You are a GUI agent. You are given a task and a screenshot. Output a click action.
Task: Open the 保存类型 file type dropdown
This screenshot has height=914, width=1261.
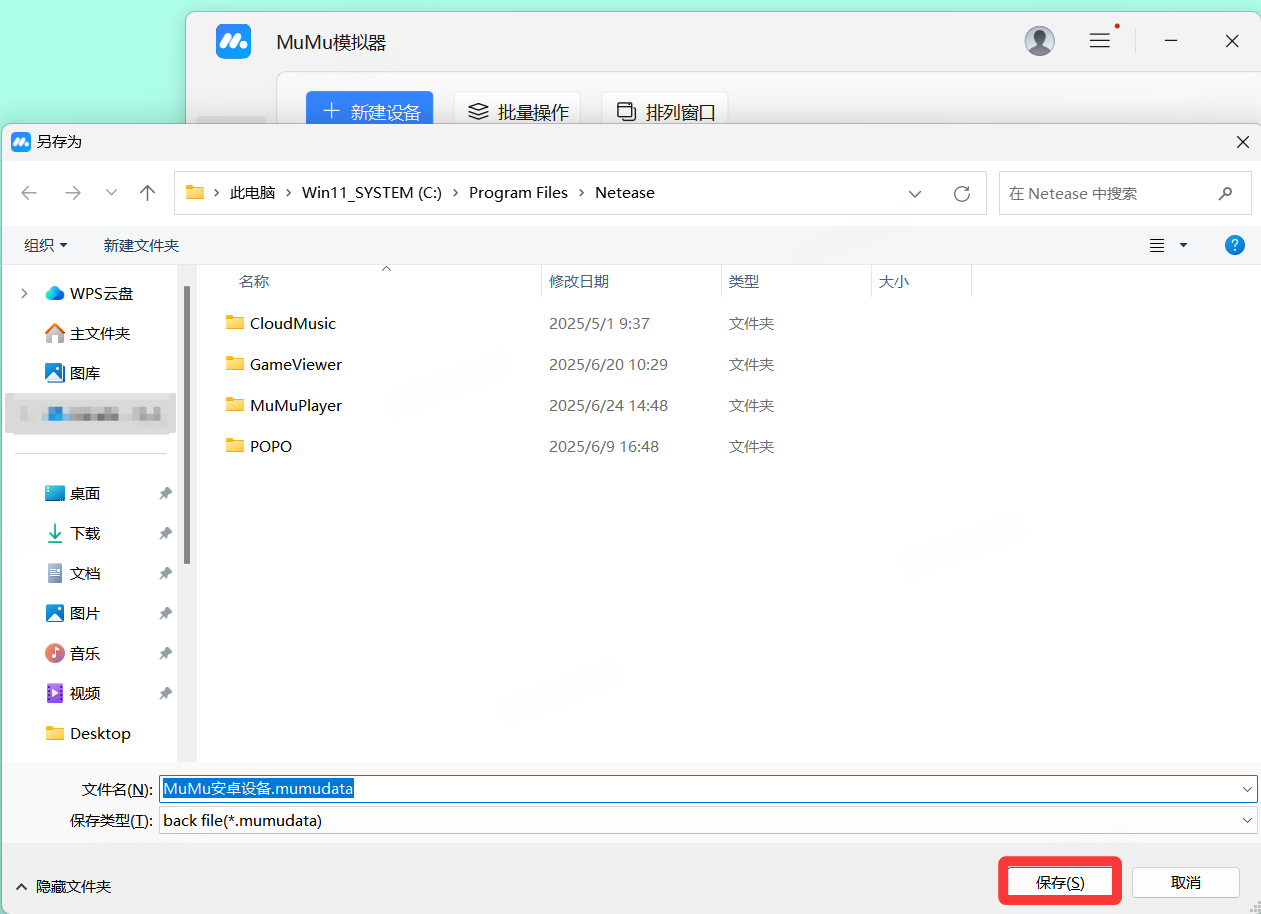coord(1247,820)
